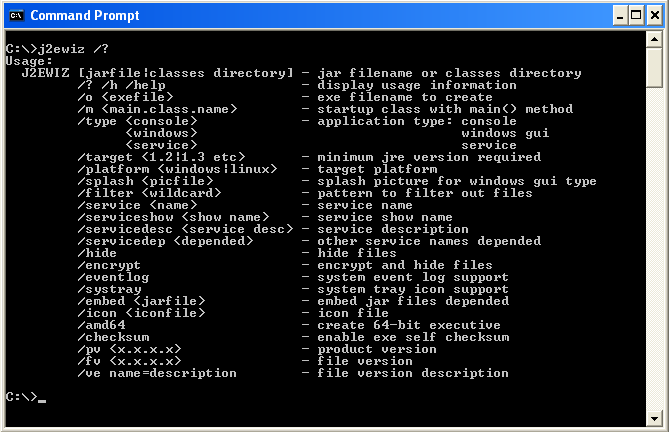Click the 'create 64-bit executive' description

(409, 325)
